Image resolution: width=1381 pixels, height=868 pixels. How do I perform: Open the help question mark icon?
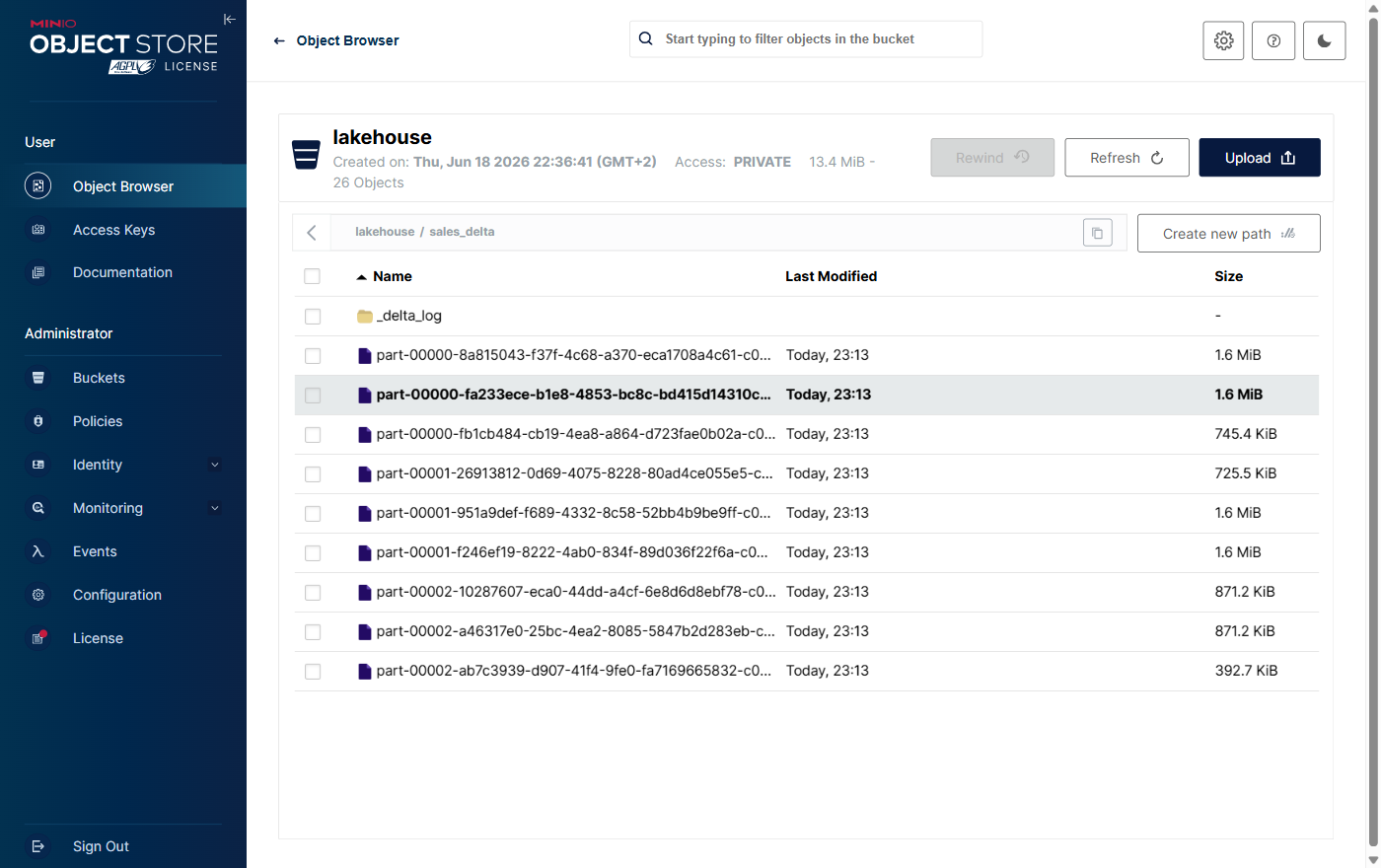1273,40
